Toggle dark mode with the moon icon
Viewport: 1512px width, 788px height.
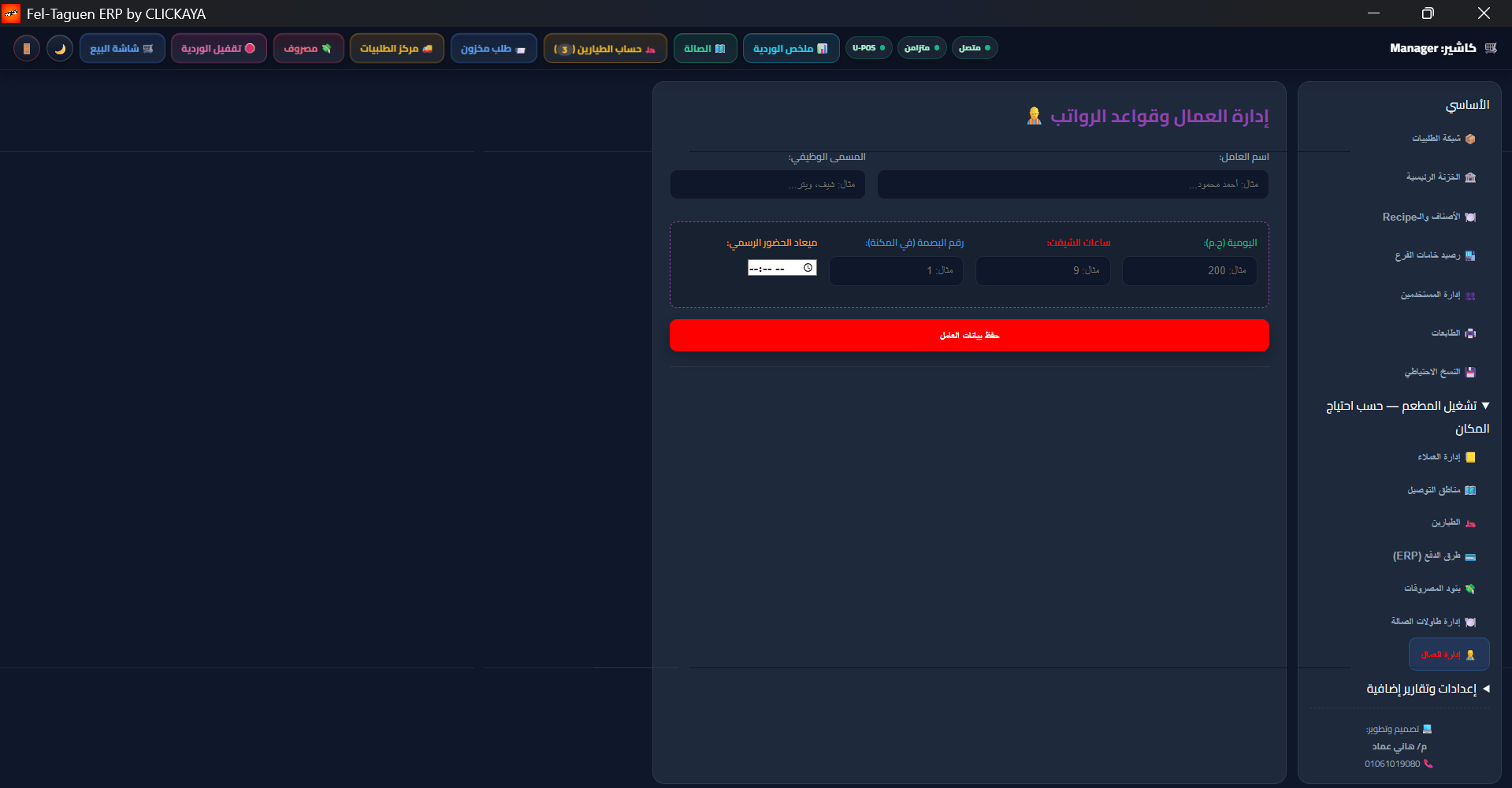(60, 48)
